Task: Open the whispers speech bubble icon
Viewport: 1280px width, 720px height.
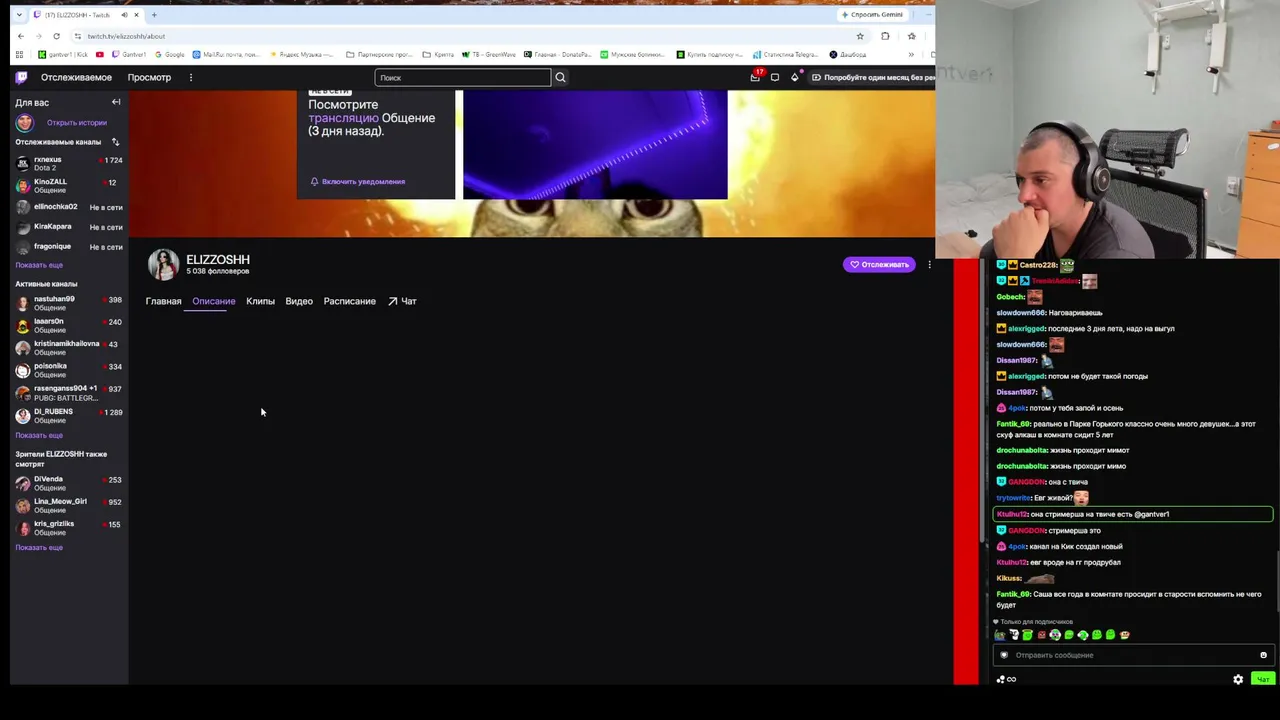Action: point(775,77)
